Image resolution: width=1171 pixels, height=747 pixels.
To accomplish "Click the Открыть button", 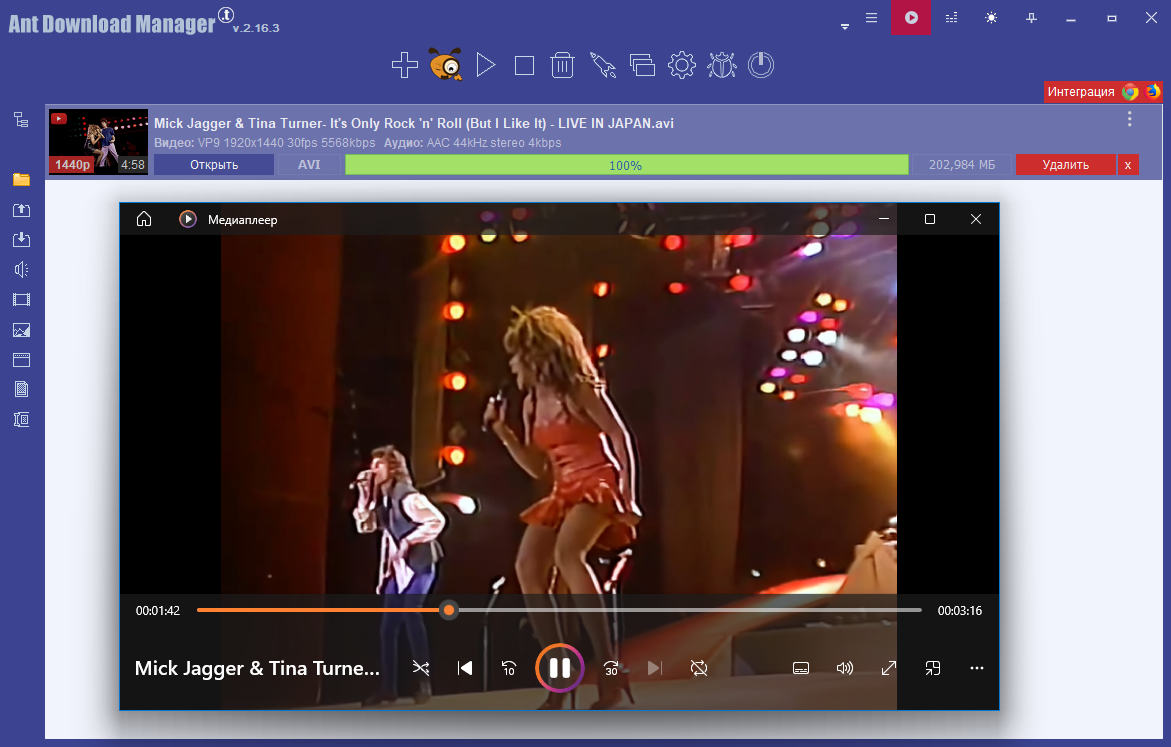I will 213,165.
